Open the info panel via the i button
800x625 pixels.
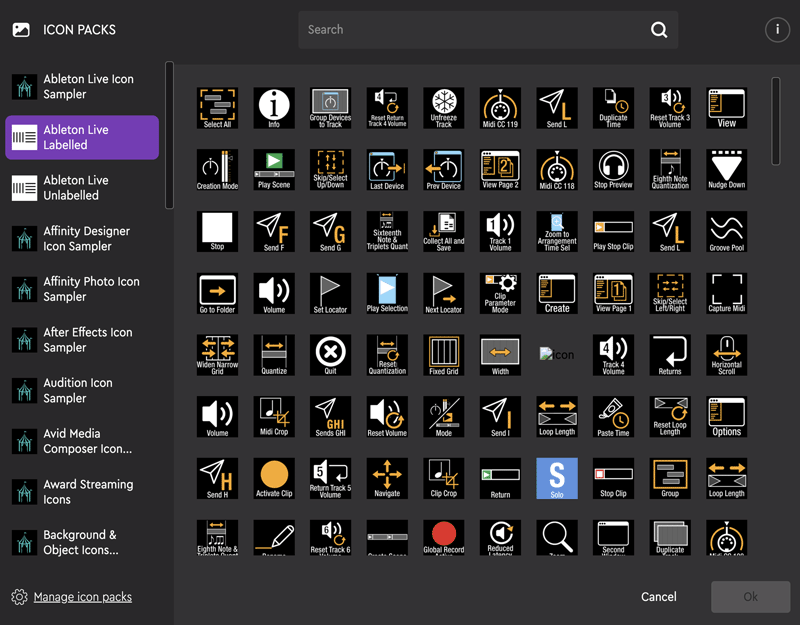pyautogui.click(x=777, y=30)
